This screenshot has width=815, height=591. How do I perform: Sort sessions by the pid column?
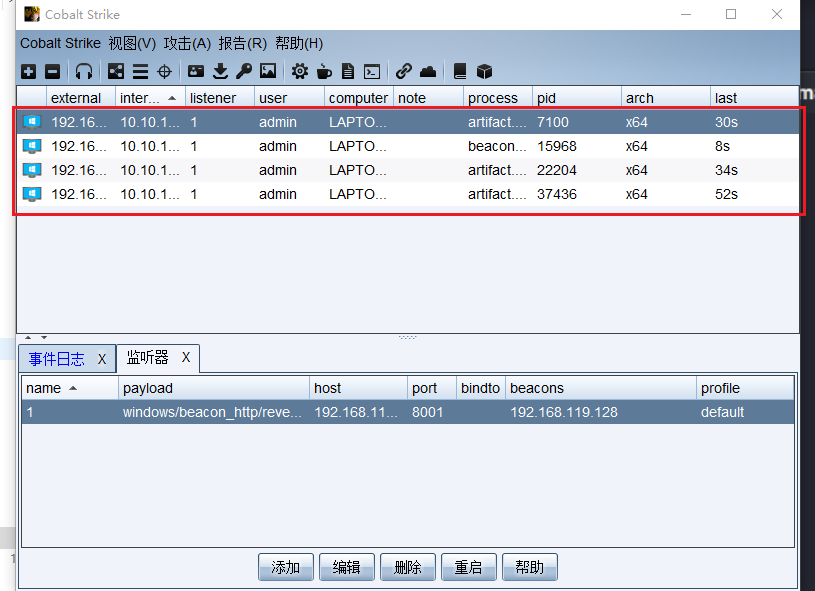577,98
